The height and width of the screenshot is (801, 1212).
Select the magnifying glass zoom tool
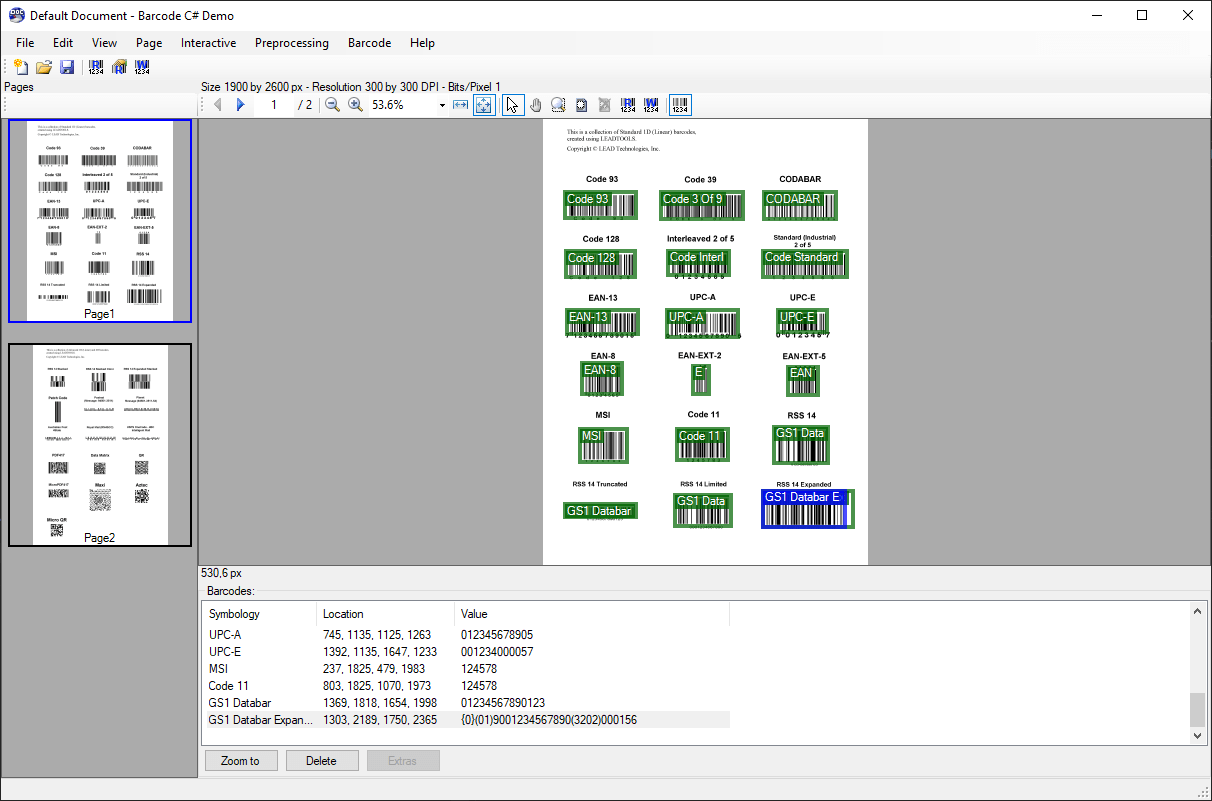coord(559,104)
